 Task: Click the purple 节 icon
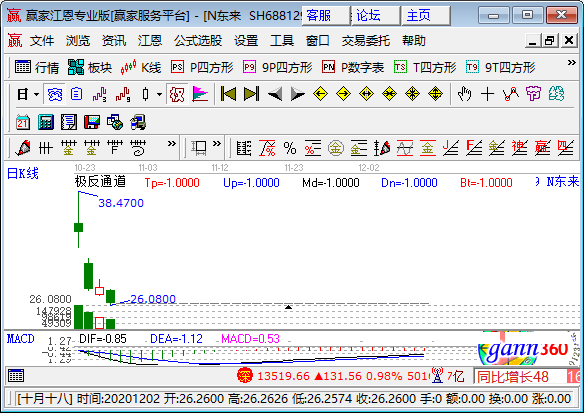533,94
